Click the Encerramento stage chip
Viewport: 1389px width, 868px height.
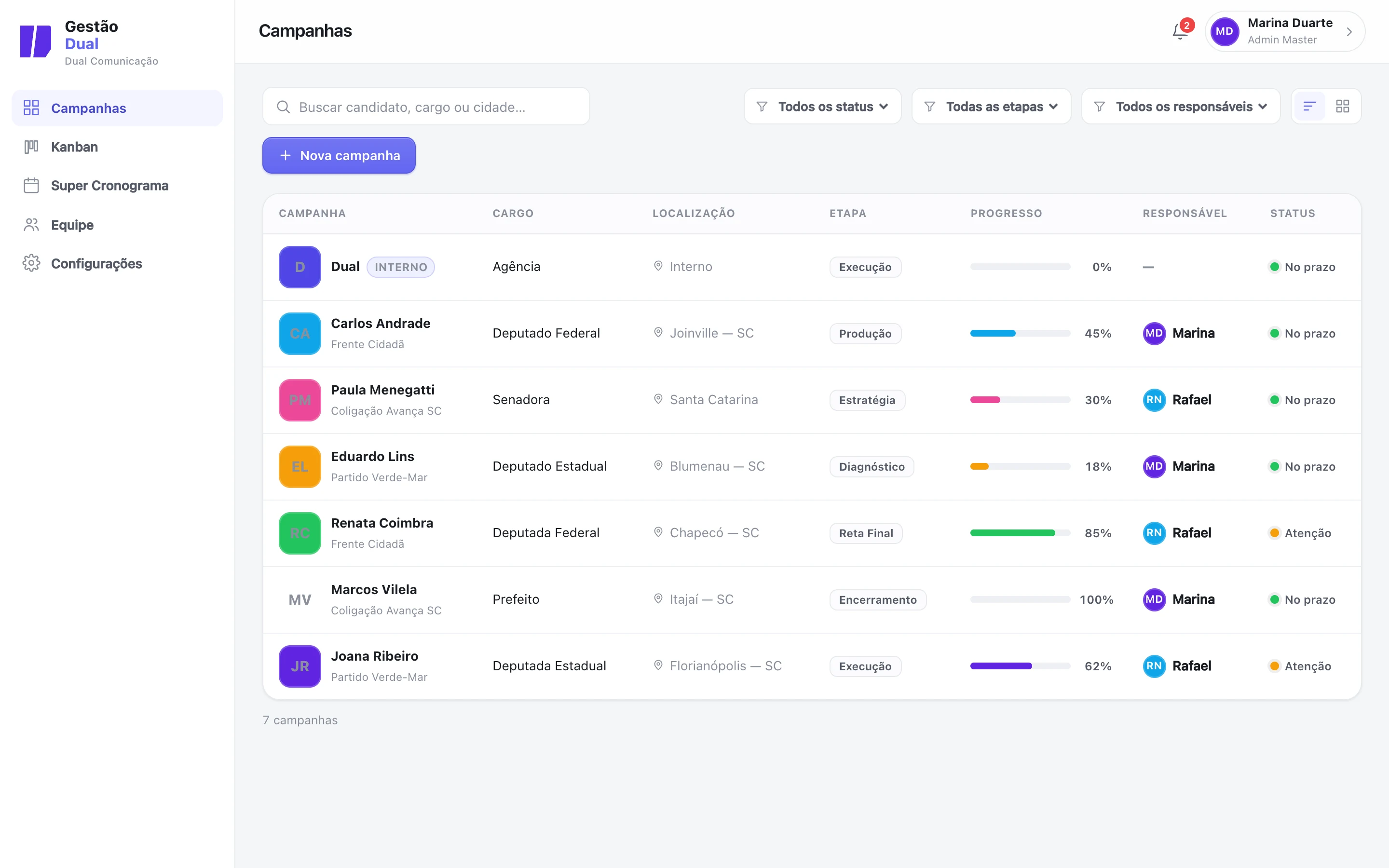(878, 600)
